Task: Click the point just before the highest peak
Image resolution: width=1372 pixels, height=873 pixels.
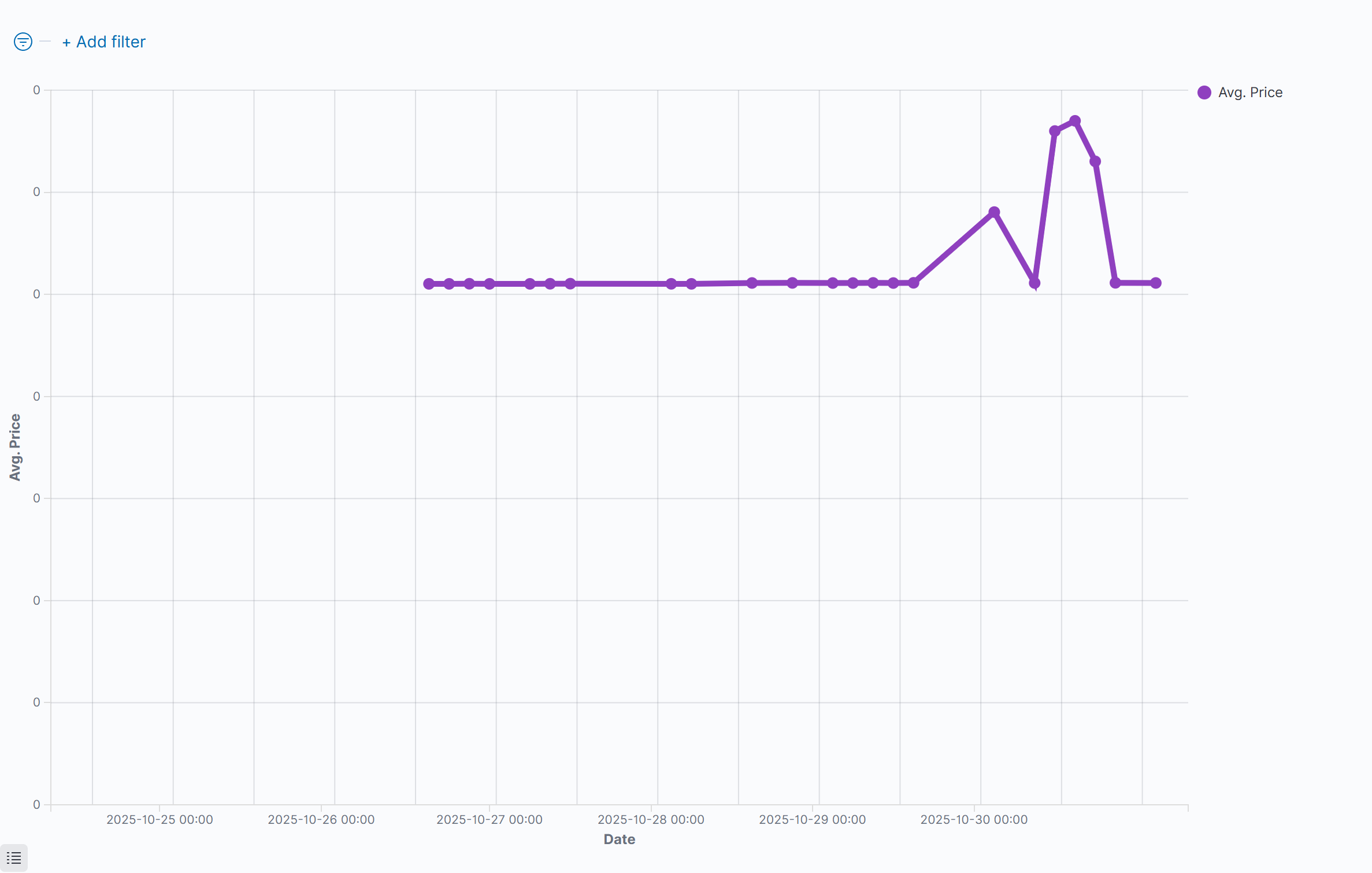Action: click(x=1055, y=131)
